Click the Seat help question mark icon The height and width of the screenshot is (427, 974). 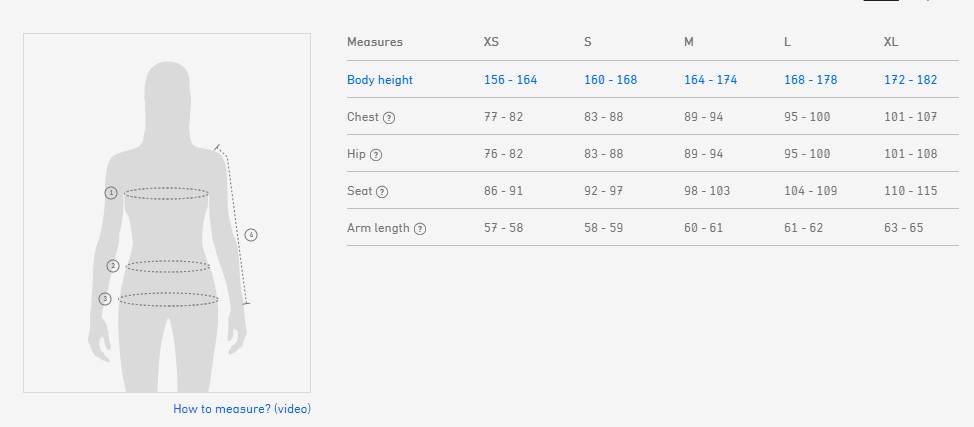[382, 192]
